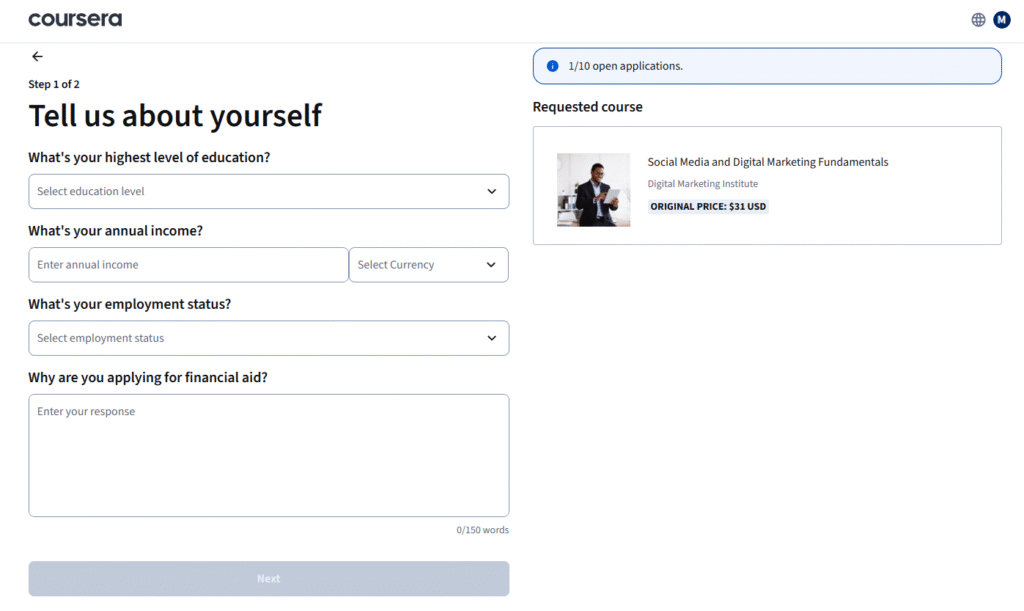The height and width of the screenshot is (611, 1024).
Task: Click the Digital Marketing Institute link
Action: [703, 183]
